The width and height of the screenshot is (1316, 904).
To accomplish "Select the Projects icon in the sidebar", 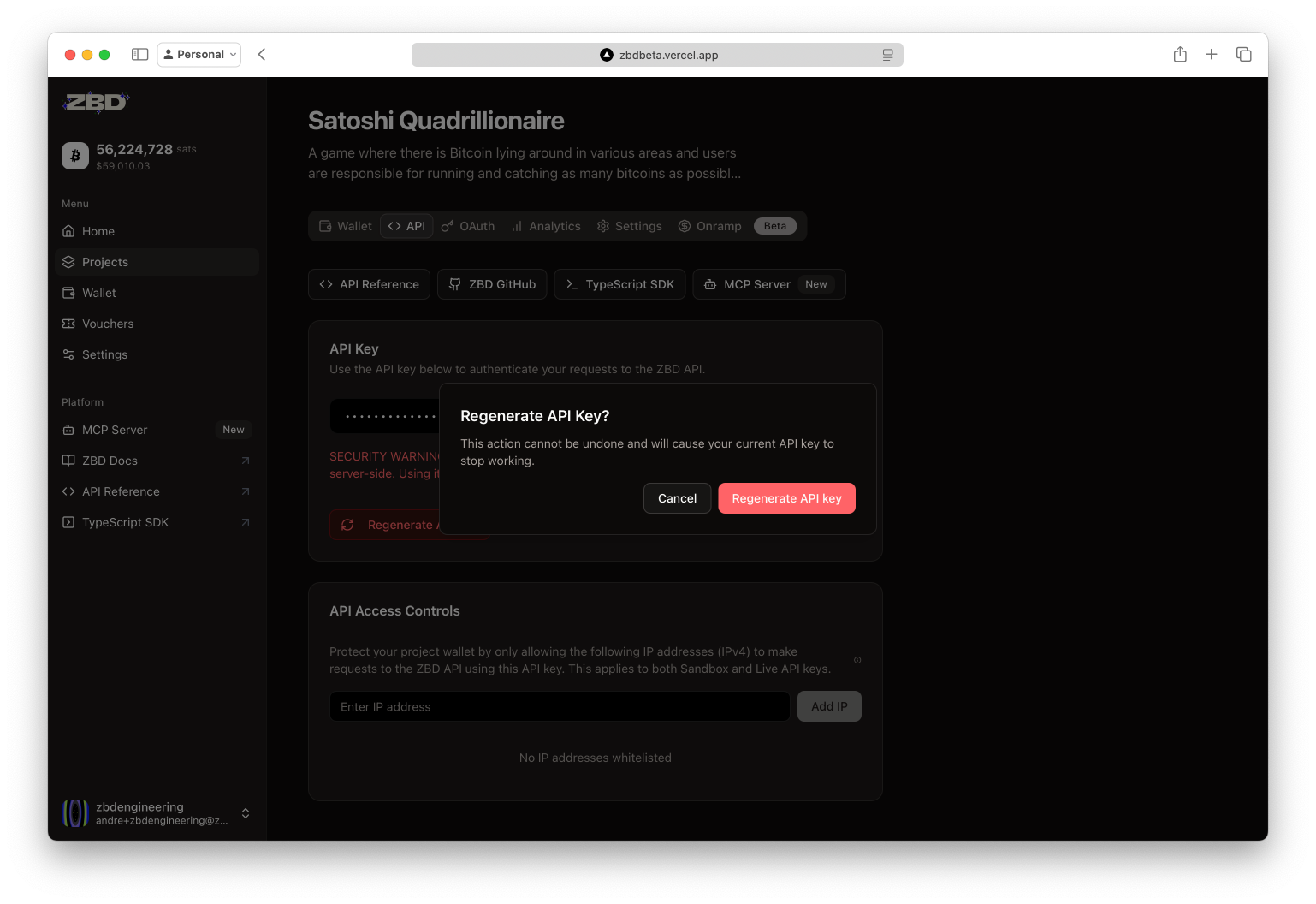I will pyautogui.click(x=68, y=262).
